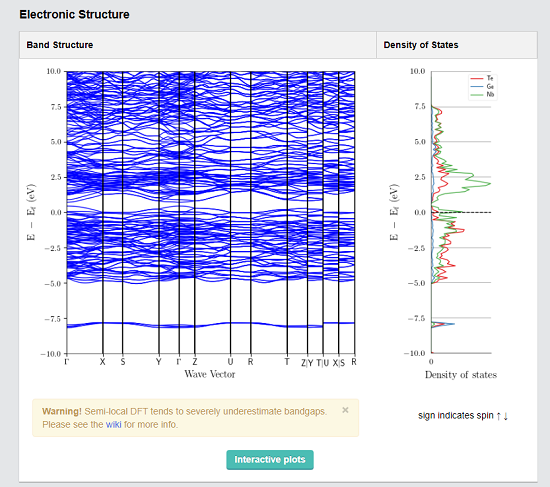Click the Electronic Structure heading
The image size is (550, 487).
coord(74,14)
